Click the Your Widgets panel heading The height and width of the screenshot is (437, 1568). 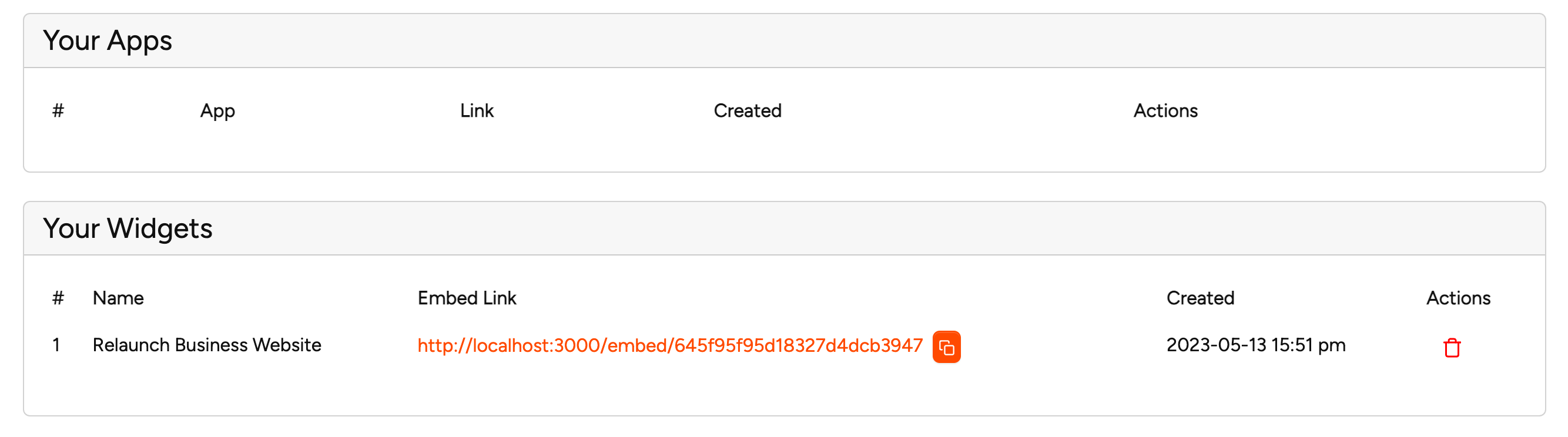point(128,229)
